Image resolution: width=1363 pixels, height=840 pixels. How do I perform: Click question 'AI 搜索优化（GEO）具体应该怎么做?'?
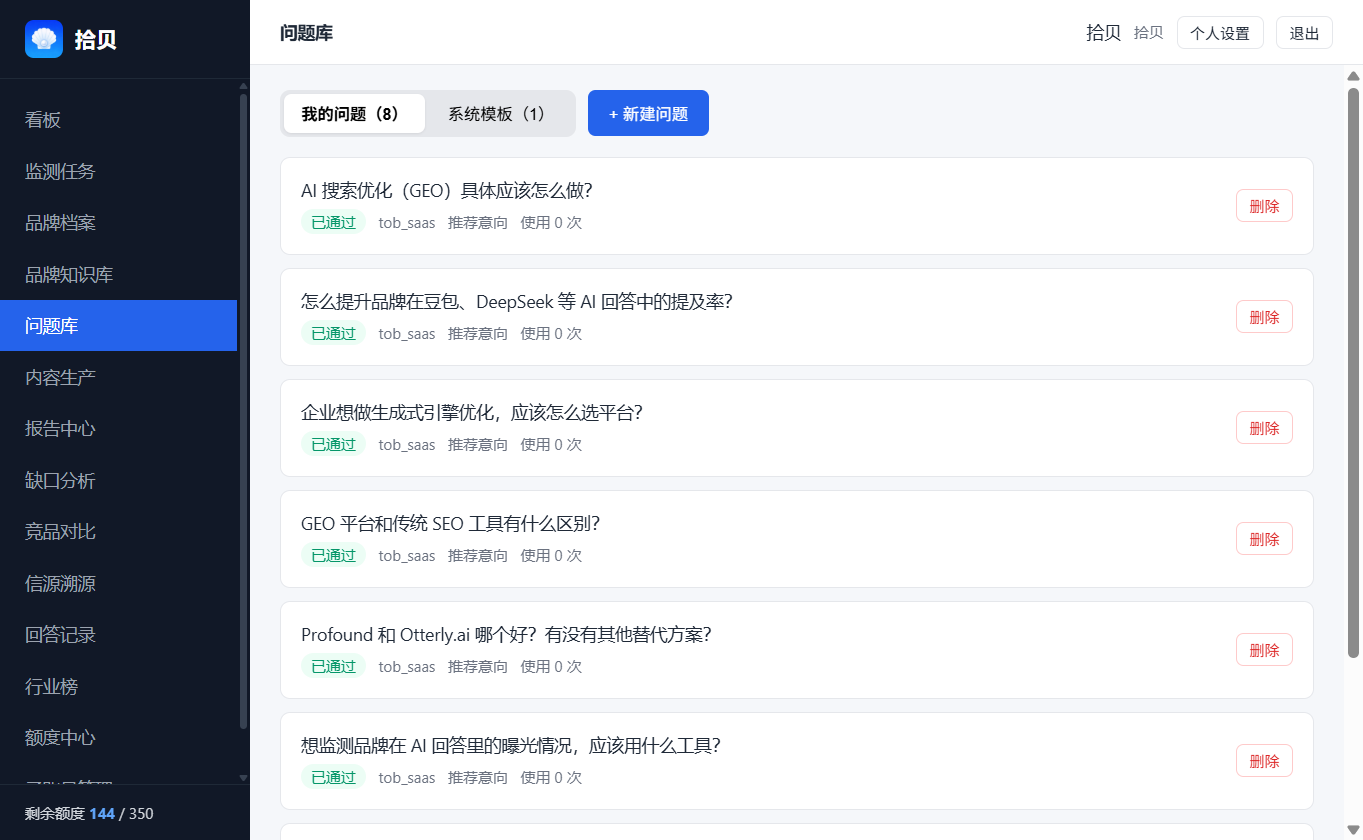tap(447, 191)
